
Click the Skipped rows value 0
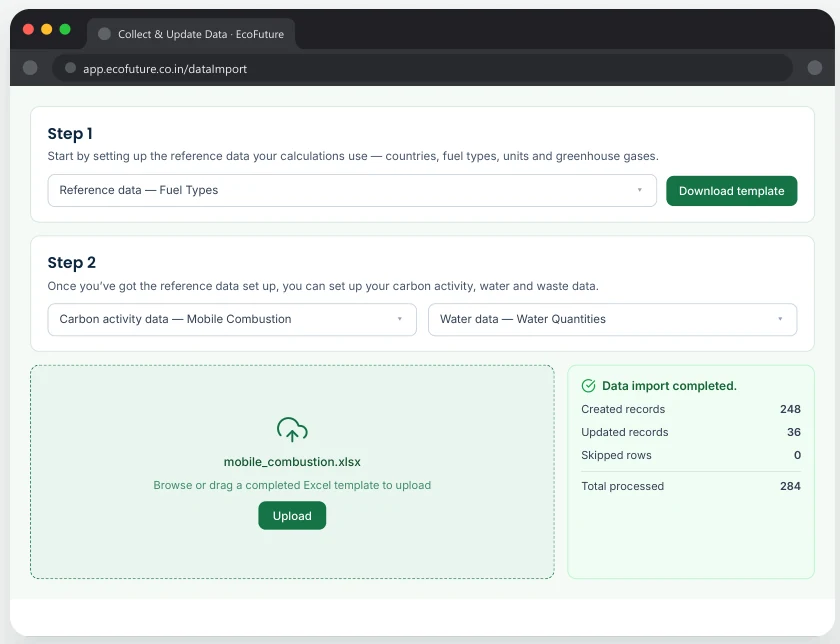[797, 455]
